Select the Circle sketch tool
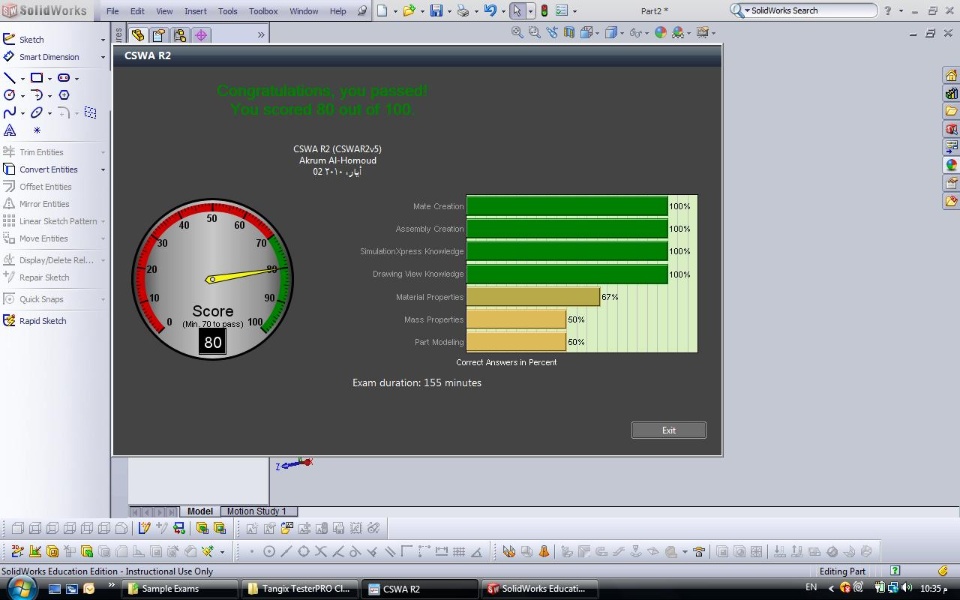 (10, 95)
